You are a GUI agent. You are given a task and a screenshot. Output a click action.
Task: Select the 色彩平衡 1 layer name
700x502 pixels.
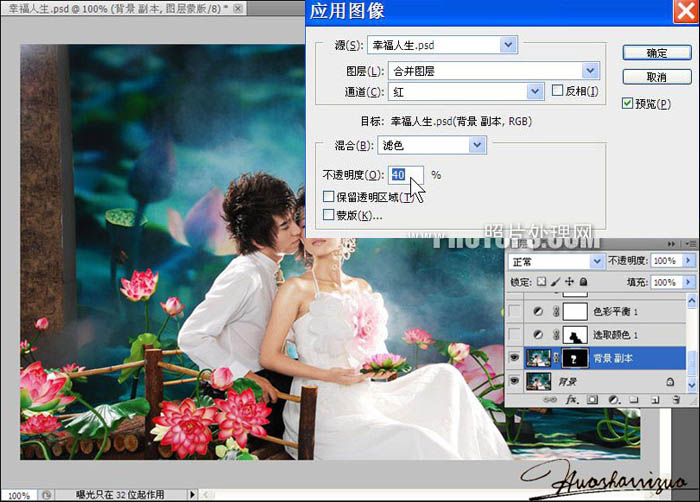click(x=615, y=312)
